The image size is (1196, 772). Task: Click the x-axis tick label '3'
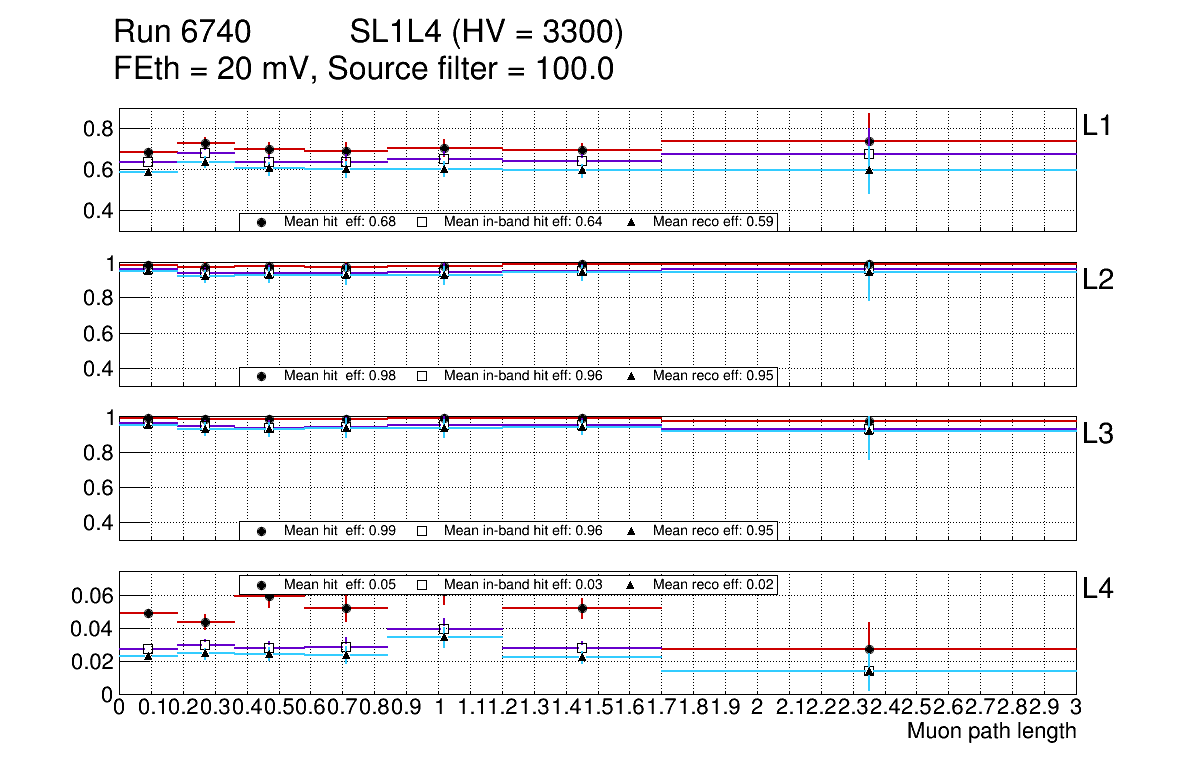1076,708
